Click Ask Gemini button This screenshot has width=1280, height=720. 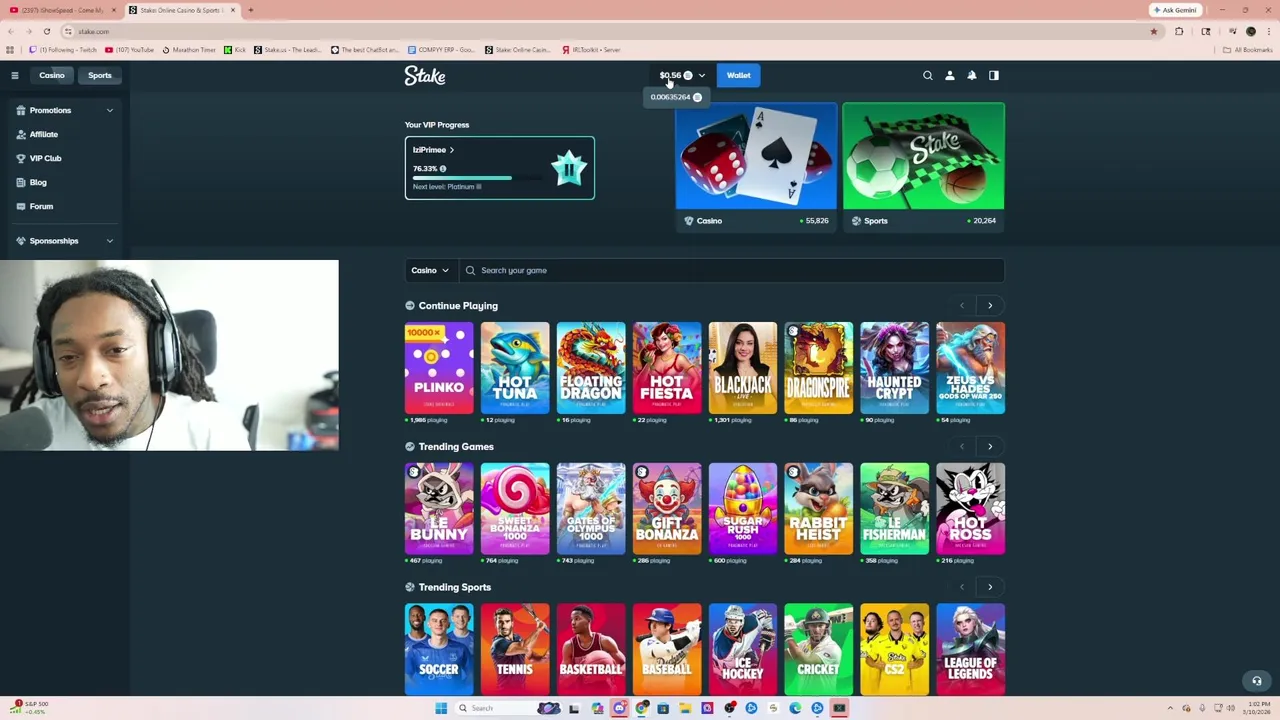click(1176, 10)
